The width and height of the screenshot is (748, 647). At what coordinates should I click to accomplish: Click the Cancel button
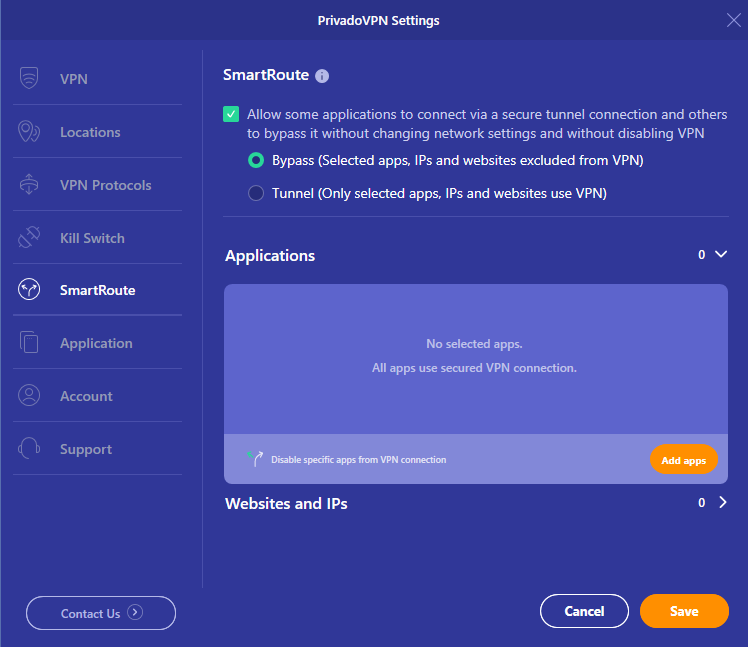click(x=584, y=611)
